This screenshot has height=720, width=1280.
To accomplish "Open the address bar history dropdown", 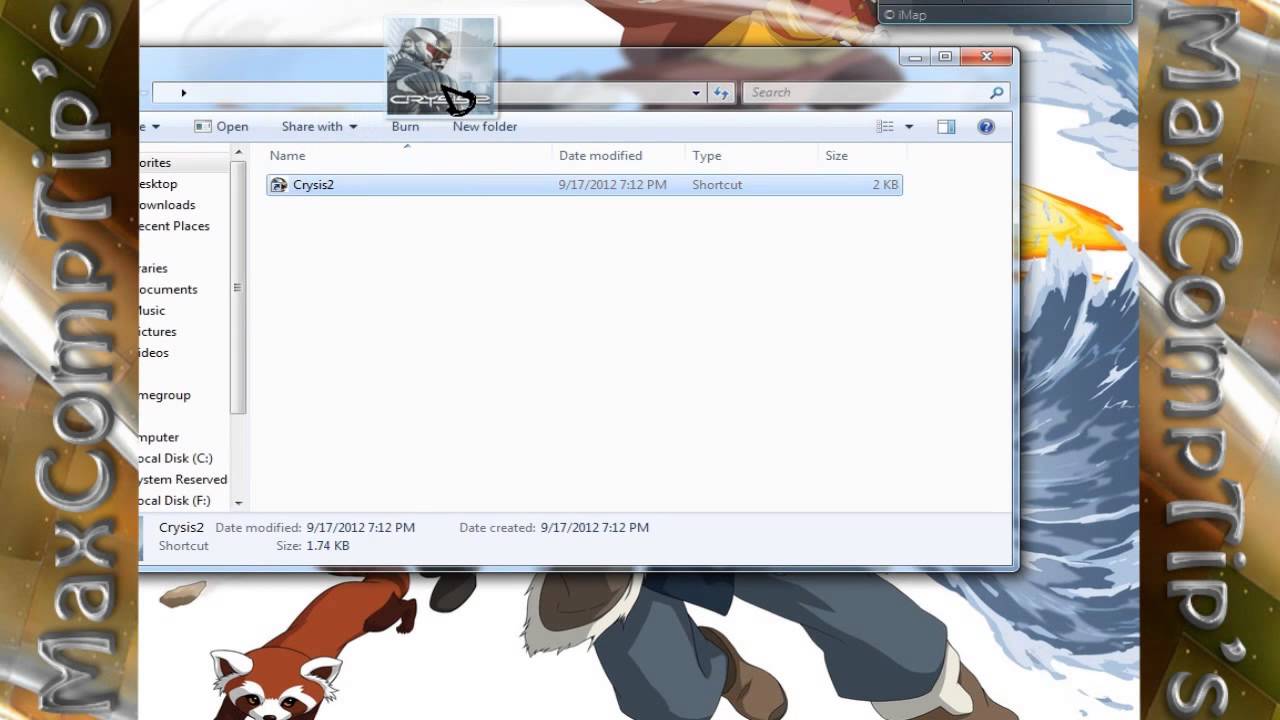I will point(696,92).
